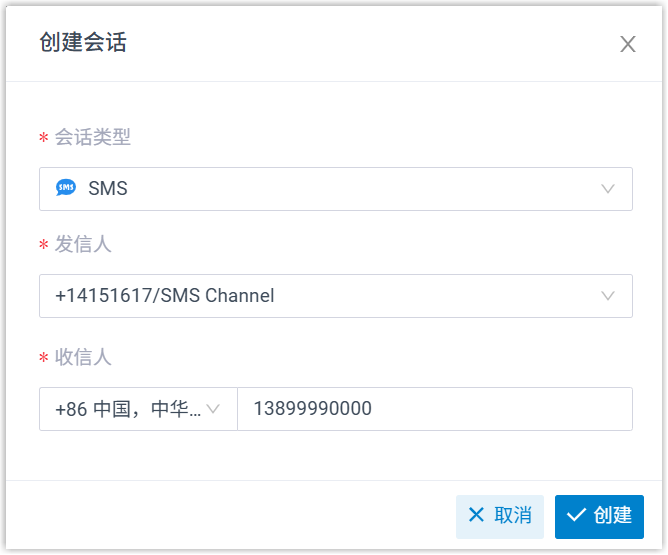This screenshot has height=555, width=668.
Task: Click the X icon in 取消 button
Action: tap(476, 515)
